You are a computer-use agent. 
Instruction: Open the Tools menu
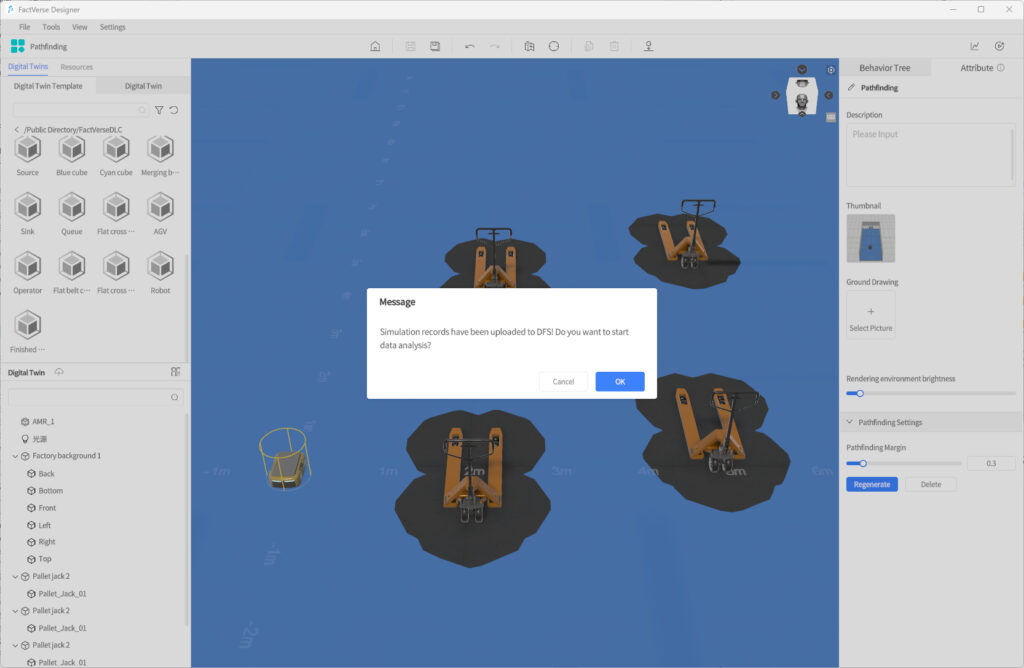[x=51, y=27]
